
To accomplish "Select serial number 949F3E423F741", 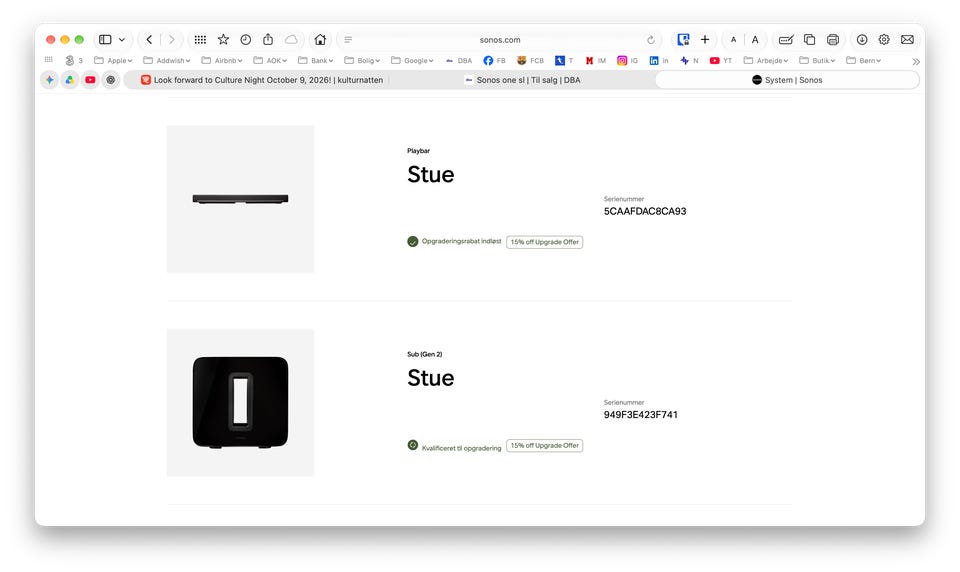I will point(640,415).
